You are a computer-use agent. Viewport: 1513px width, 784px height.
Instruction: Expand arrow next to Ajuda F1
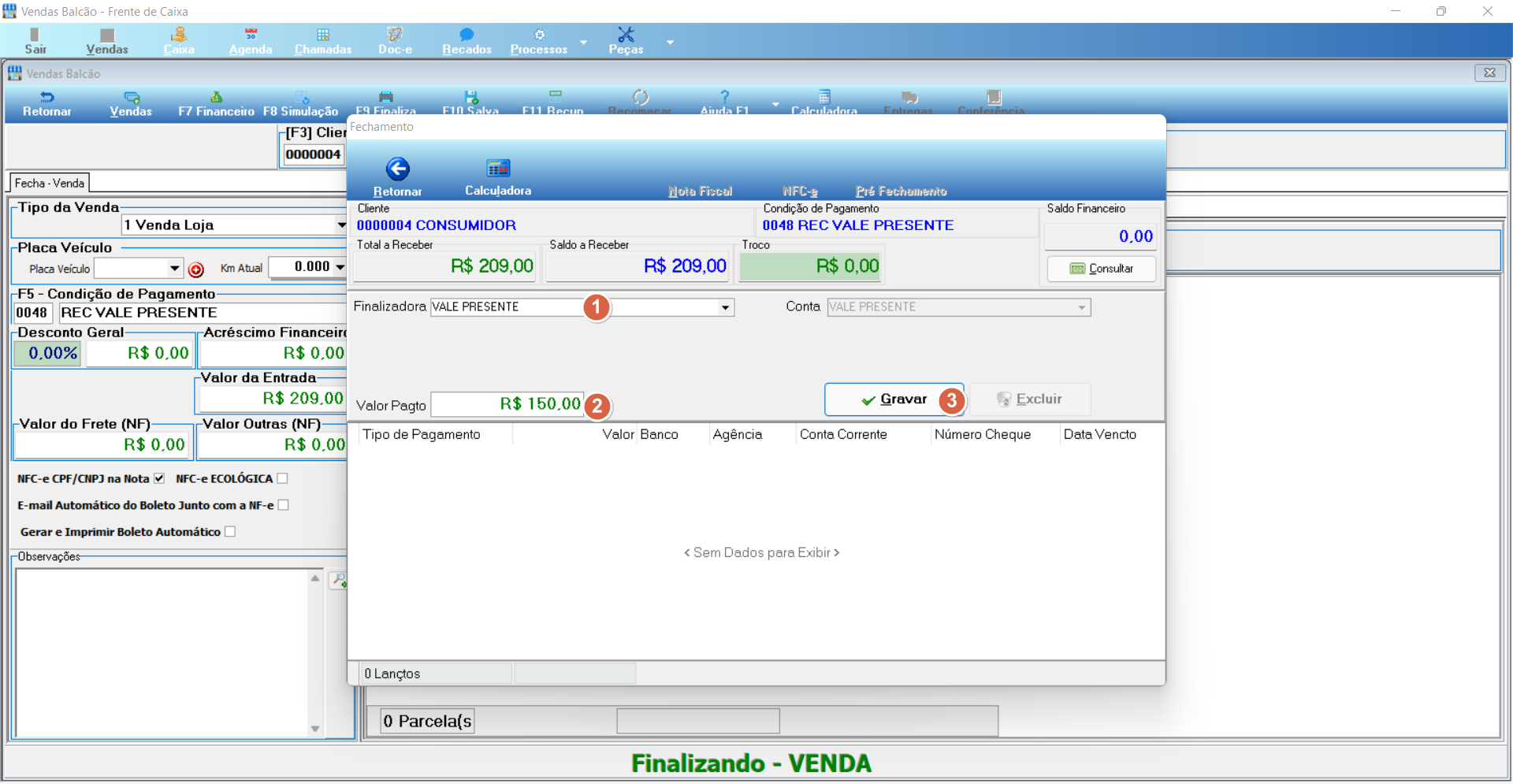pyautogui.click(x=775, y=104)
